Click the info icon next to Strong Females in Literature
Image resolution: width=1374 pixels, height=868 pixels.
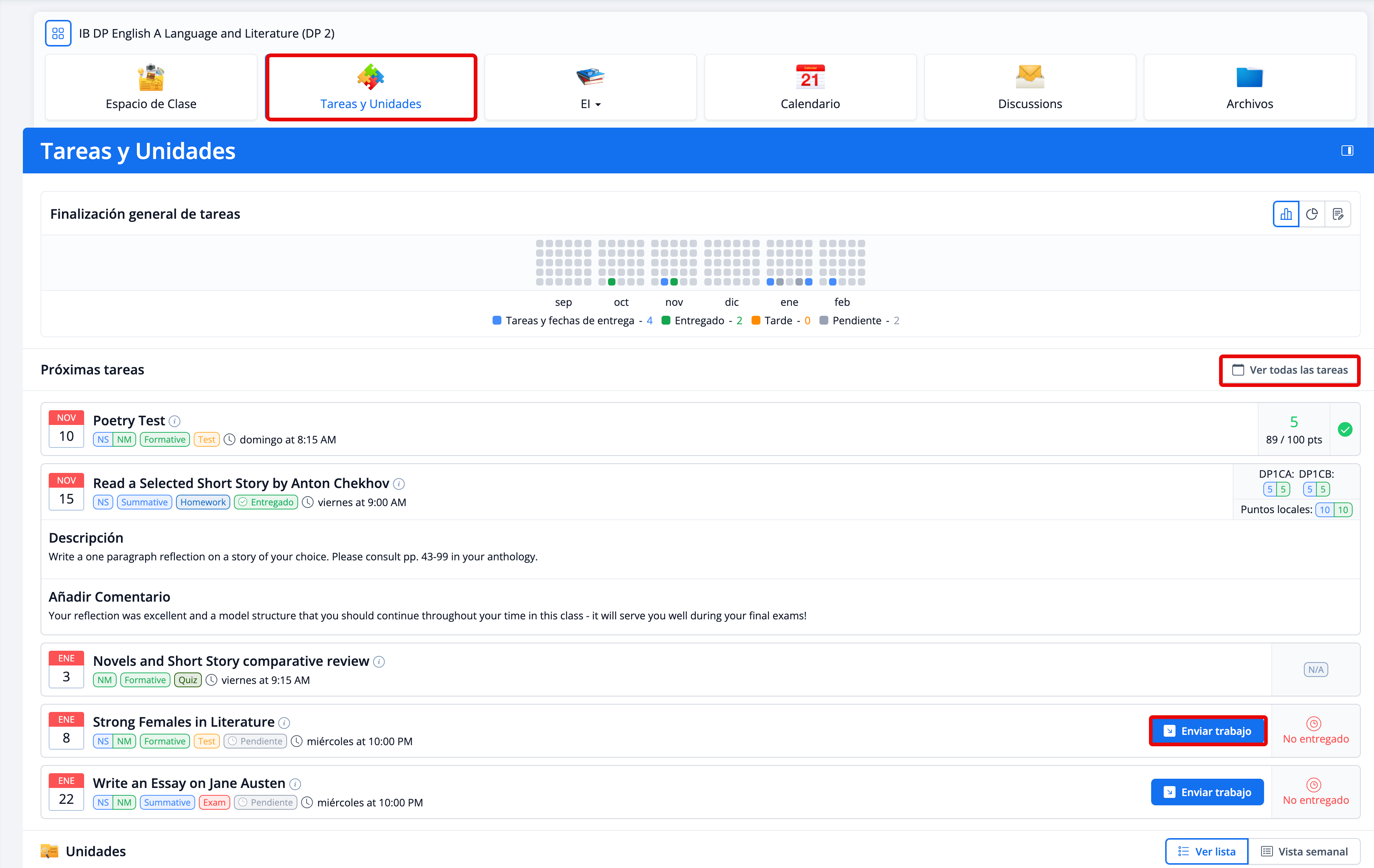[x=284, y=723]
